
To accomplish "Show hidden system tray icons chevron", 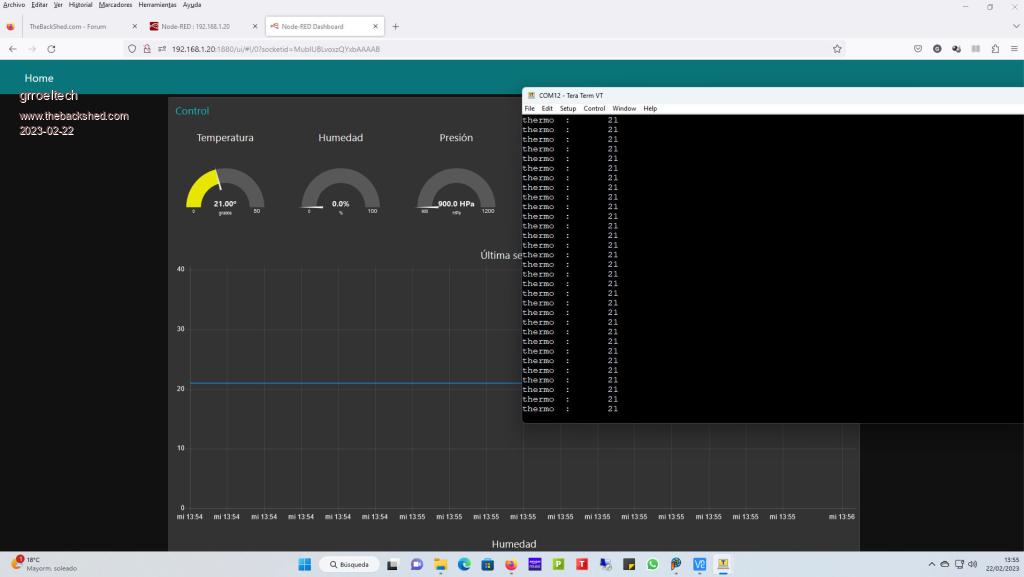I will pyautogui.click(x=932, y=564).
